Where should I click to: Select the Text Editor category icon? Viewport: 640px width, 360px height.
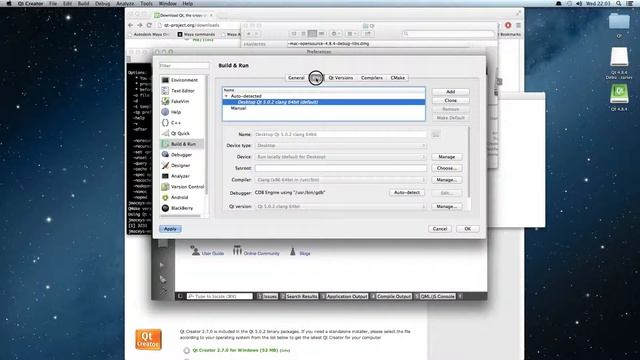tap(165, 91)
